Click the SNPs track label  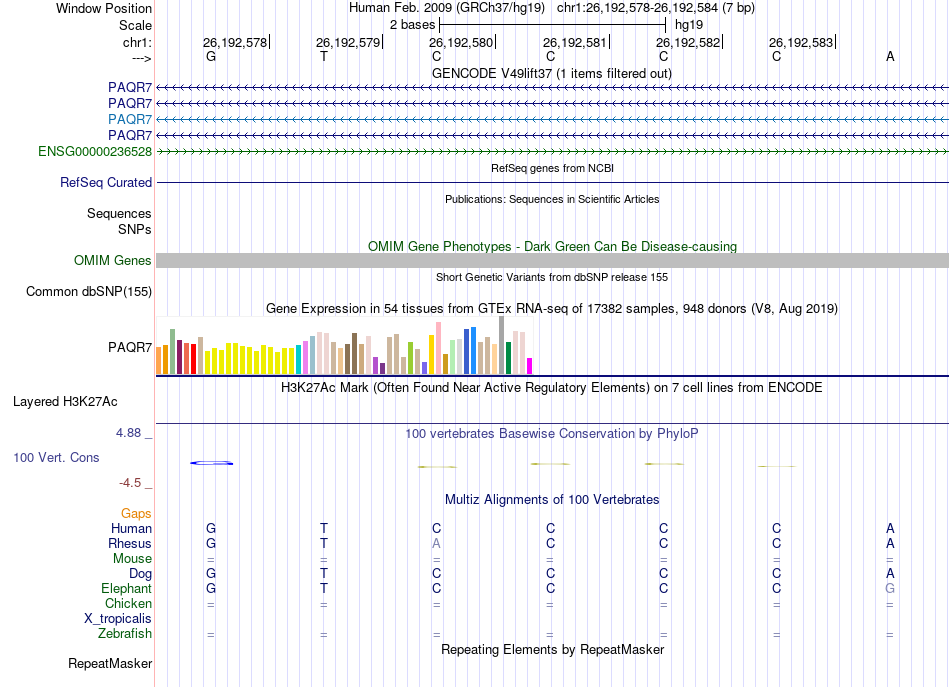click(135, 230)
